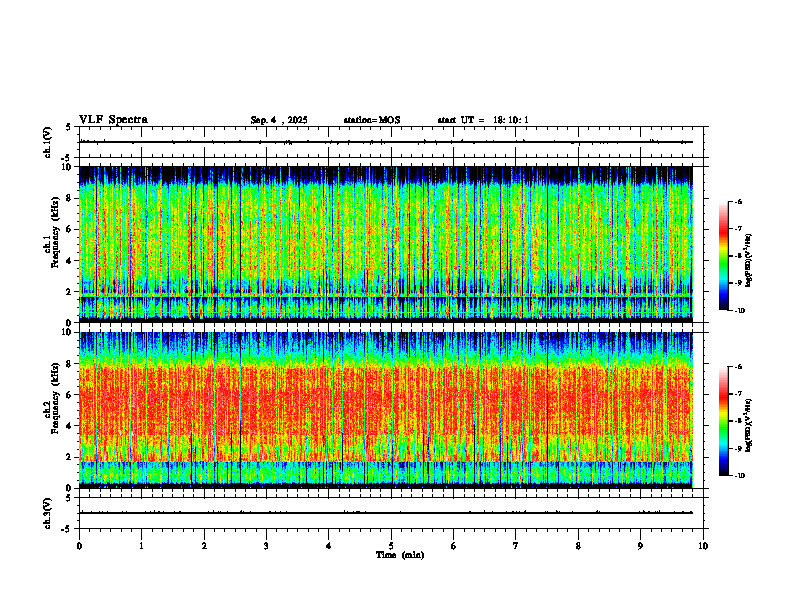
Task: Click the "5" tick on ch.1(V) axis
Action: 69,127
